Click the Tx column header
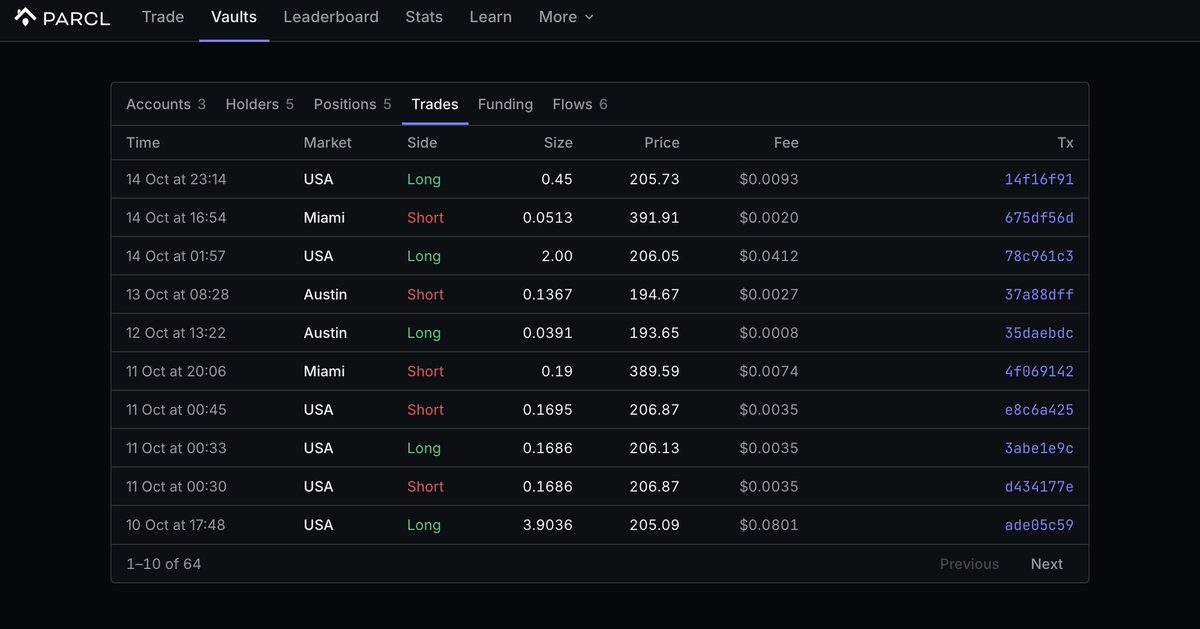 pos(1065,143)
